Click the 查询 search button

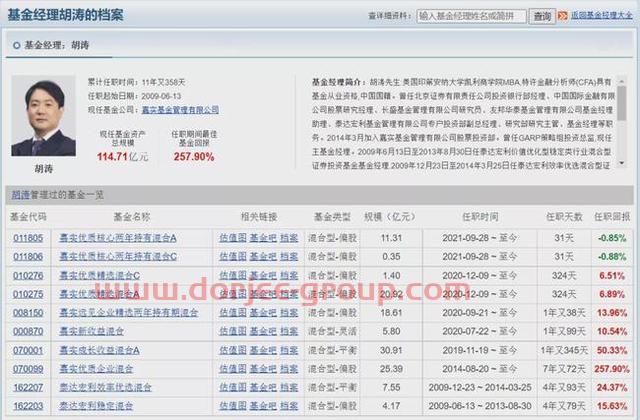[x=542, y=16]
